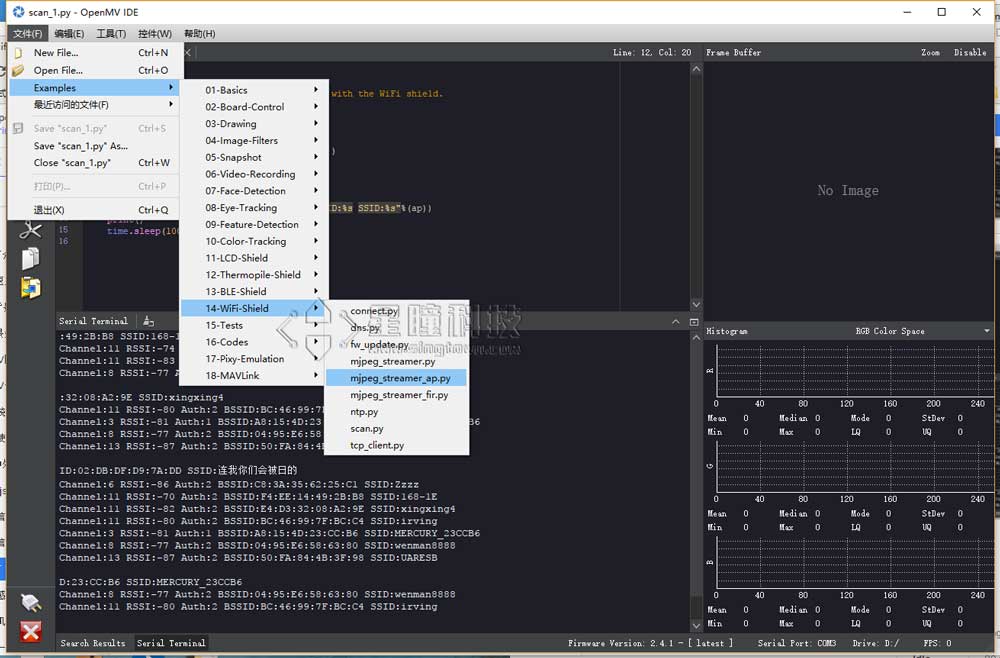
Task: Open the 控件(W) menu
Action: (155, 33)
